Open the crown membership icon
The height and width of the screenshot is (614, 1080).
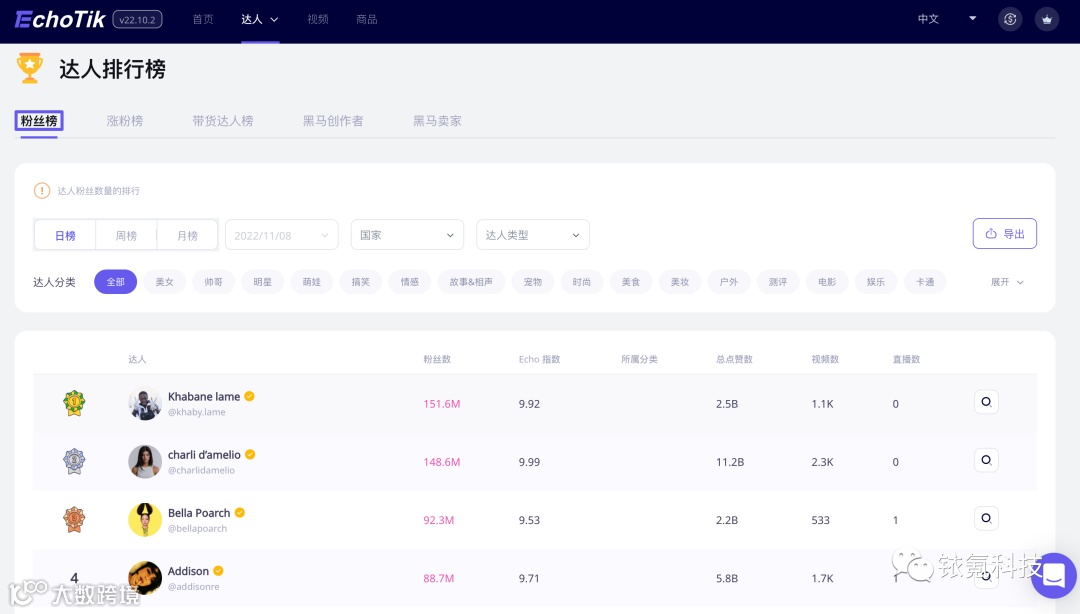click(x=1047, y=19)
